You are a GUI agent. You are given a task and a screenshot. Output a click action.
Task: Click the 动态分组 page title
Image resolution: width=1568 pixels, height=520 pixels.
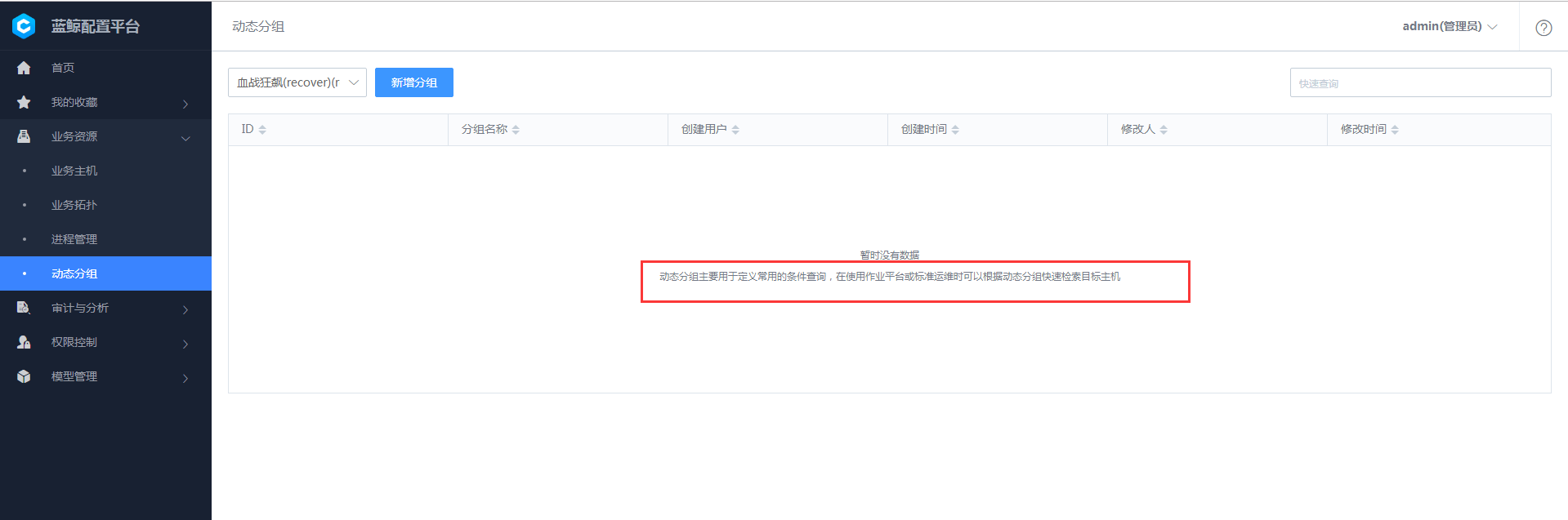coord(258,26)
